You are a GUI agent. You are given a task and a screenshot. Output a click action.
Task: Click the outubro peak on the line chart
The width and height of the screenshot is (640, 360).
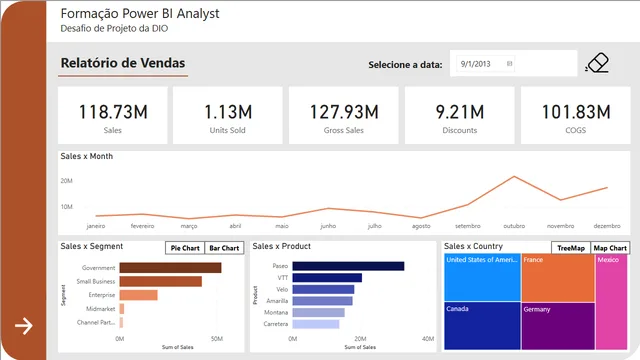coord(514,176)
